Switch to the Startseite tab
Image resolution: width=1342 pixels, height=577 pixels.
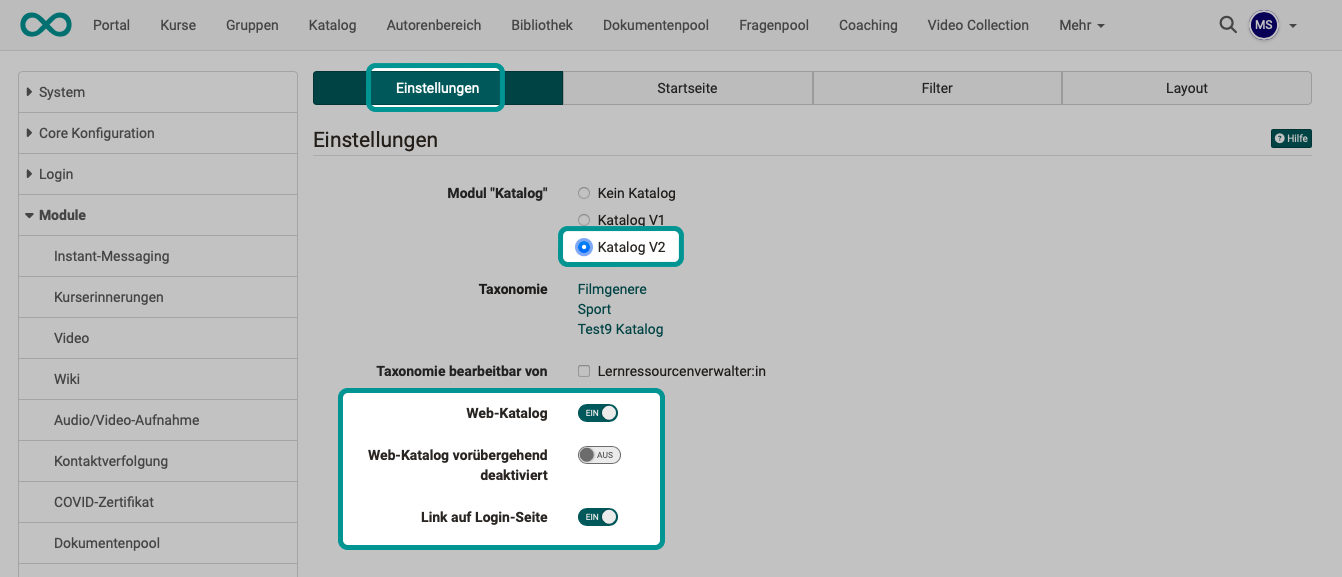click(x=687, y=88)
